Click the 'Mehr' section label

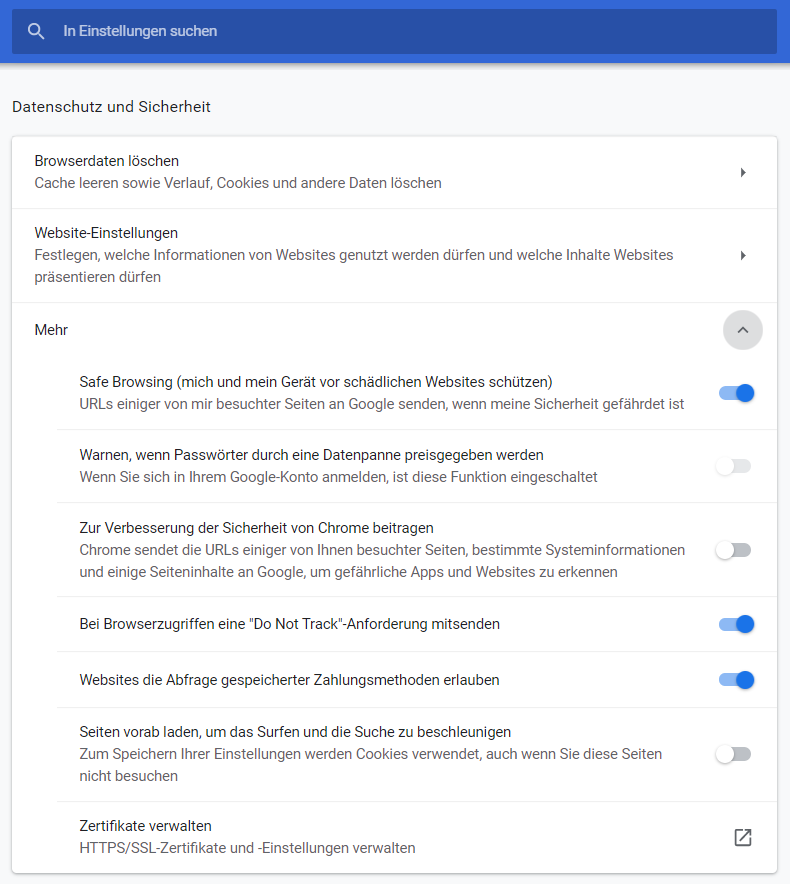(51, 330)
